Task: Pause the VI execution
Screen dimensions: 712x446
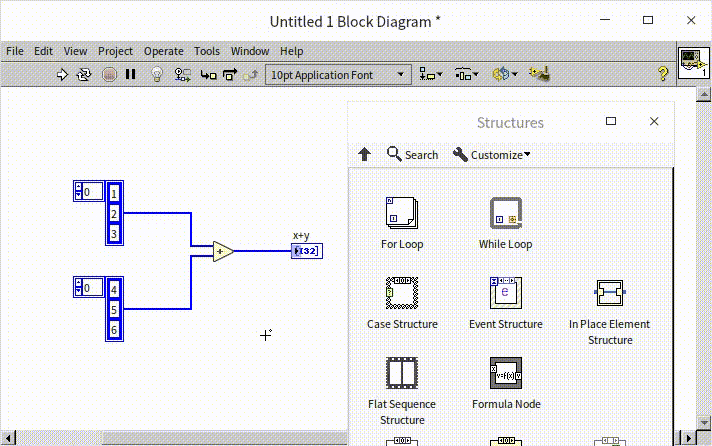Action: pyautogui.click(x=131, y=74)
